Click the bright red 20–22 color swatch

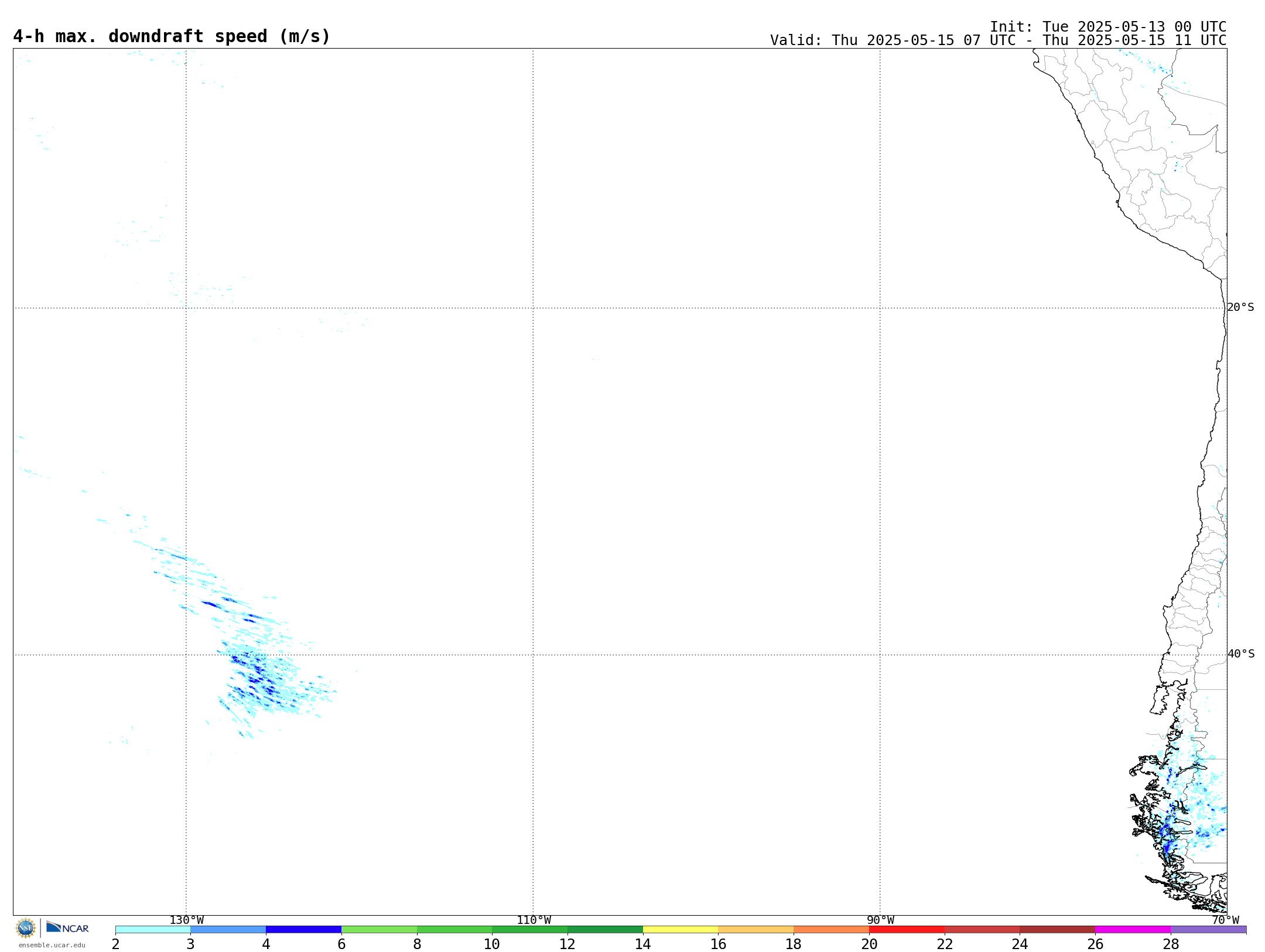point(907,930)
